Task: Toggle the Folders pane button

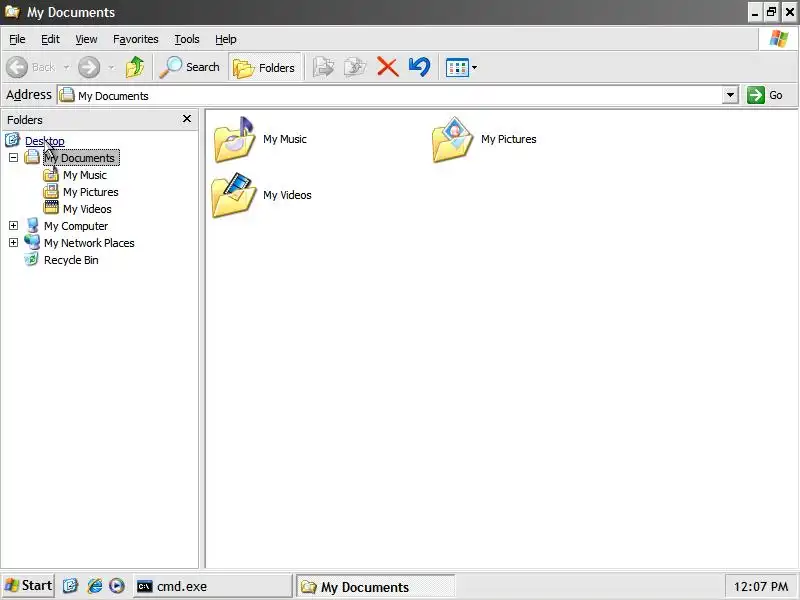Action: pos(264,67)
